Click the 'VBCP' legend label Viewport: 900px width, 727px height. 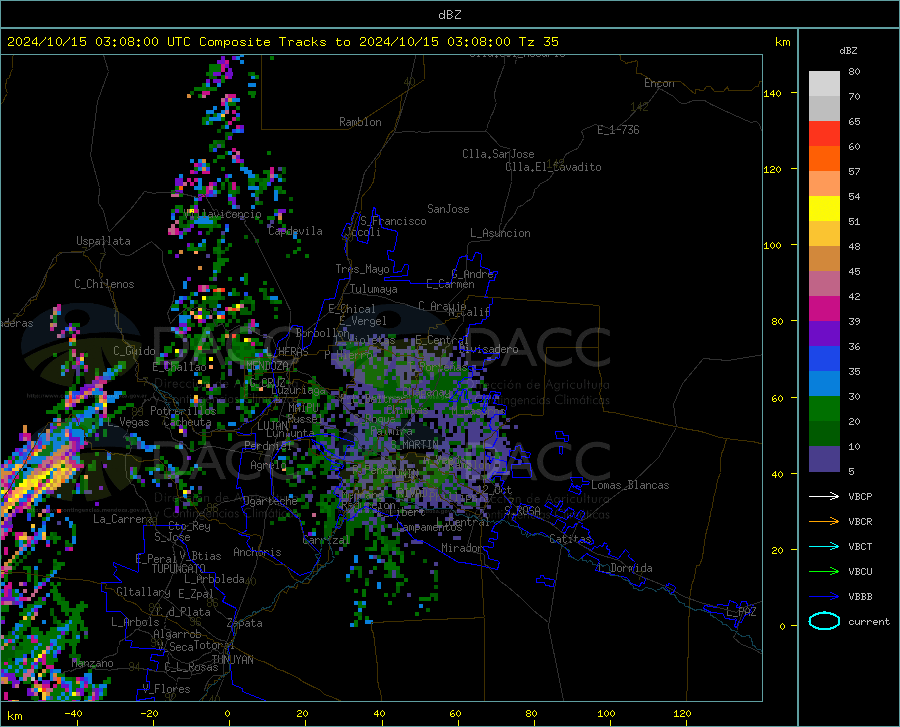point(860,496)
